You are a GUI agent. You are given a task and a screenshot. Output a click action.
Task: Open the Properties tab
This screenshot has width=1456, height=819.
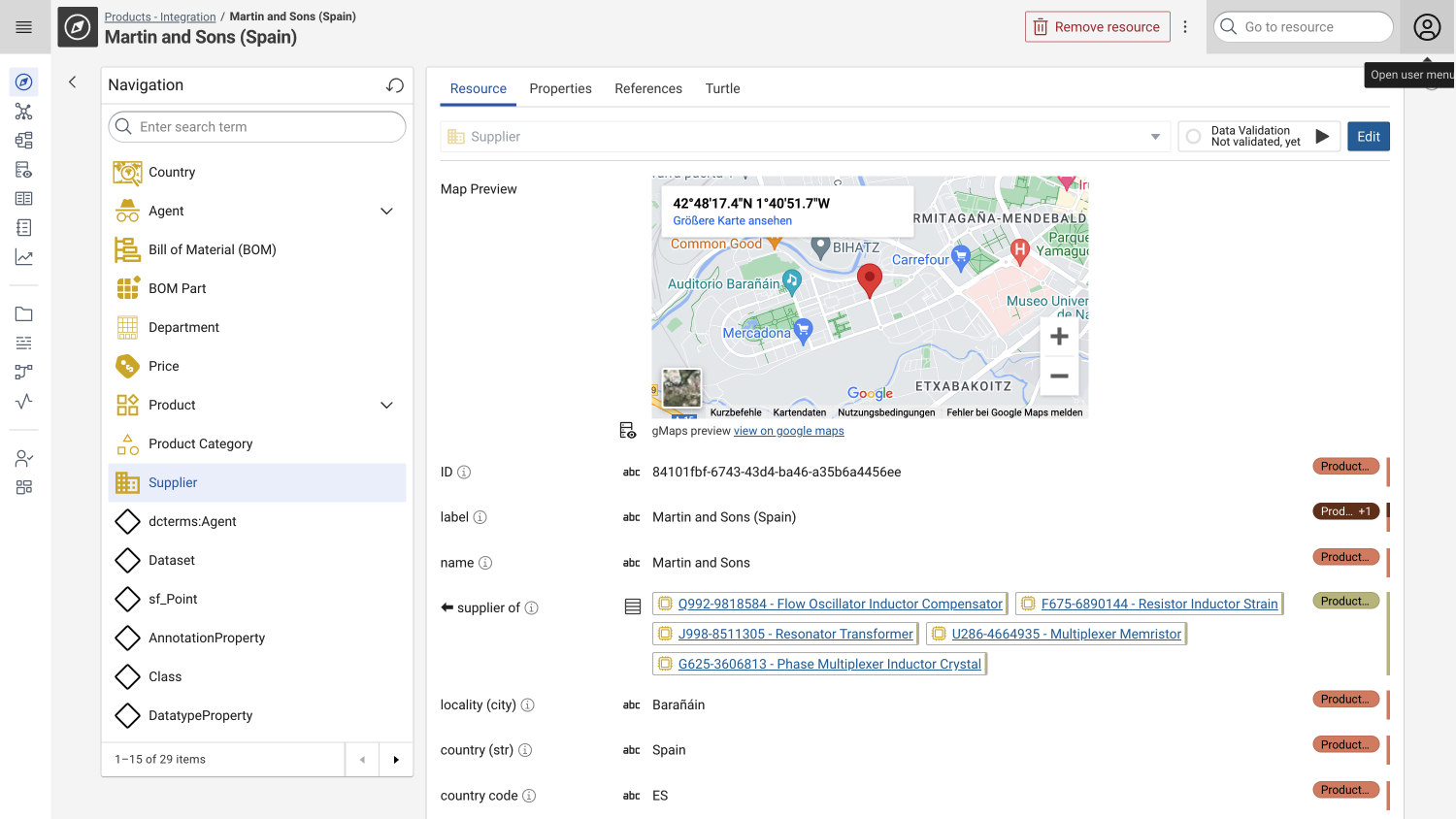pyautogui.click(x=560, y=88)
